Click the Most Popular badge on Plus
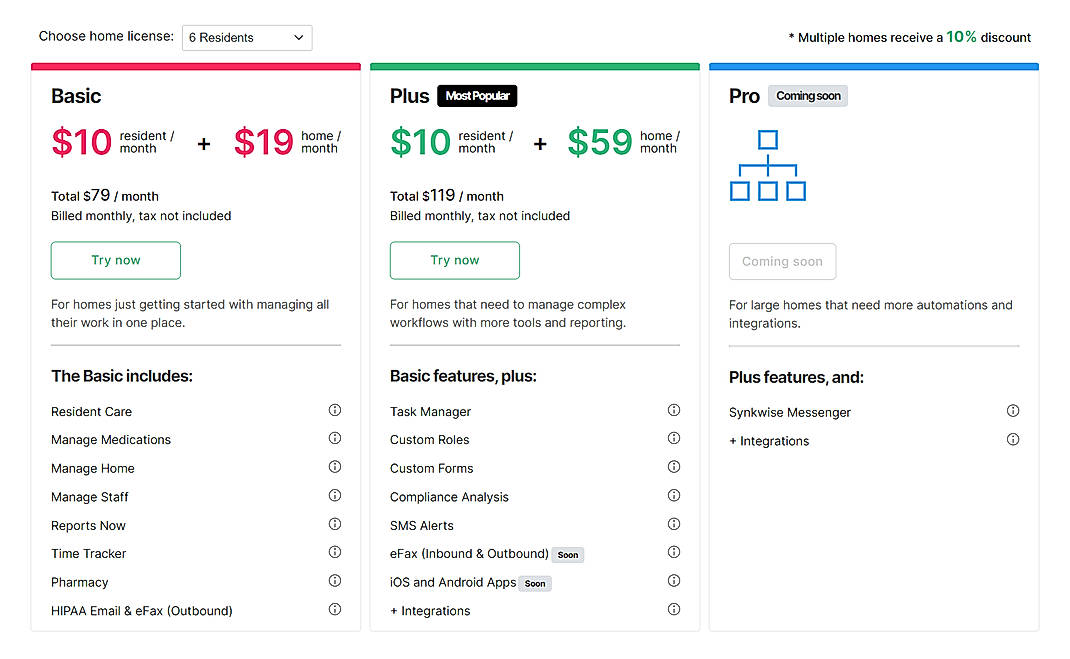 [x=476, y=96]
